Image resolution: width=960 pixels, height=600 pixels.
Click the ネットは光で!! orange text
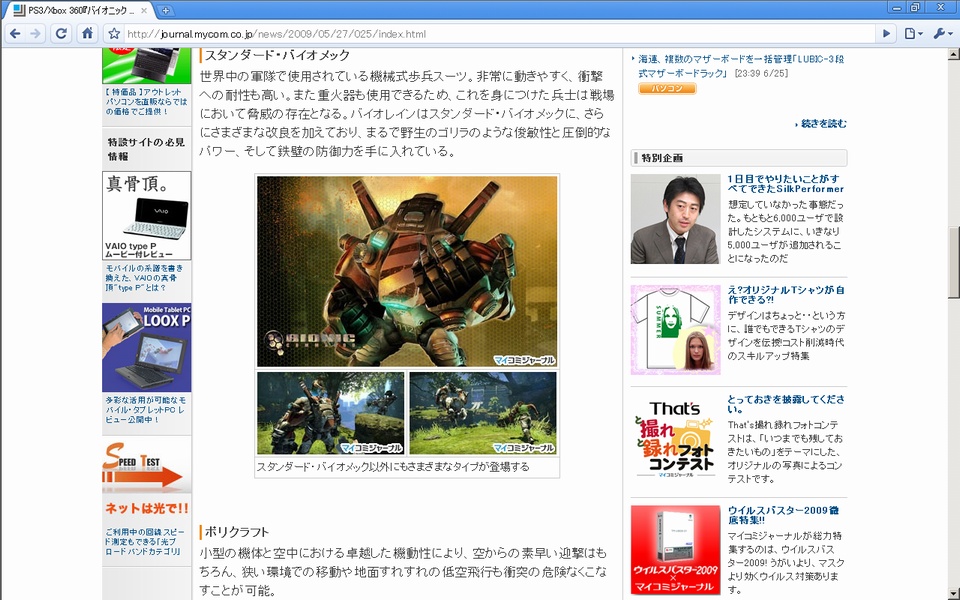pyautogui.click(x=147, y=508)
